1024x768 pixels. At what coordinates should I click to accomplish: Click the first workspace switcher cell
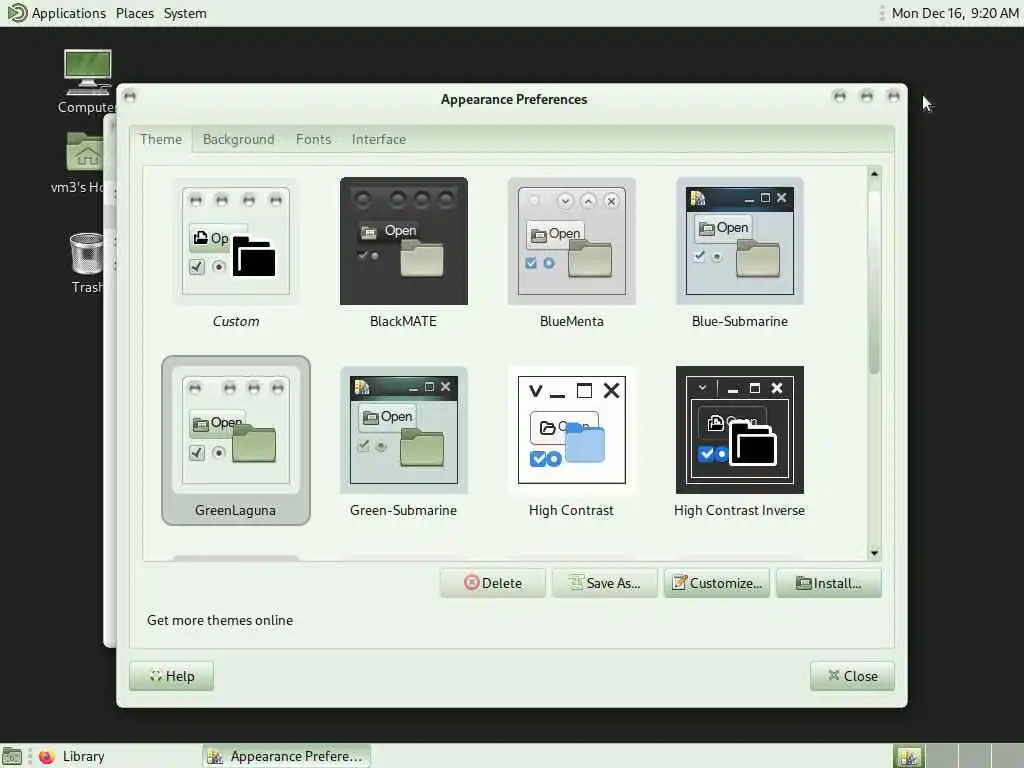click(908, 756)
